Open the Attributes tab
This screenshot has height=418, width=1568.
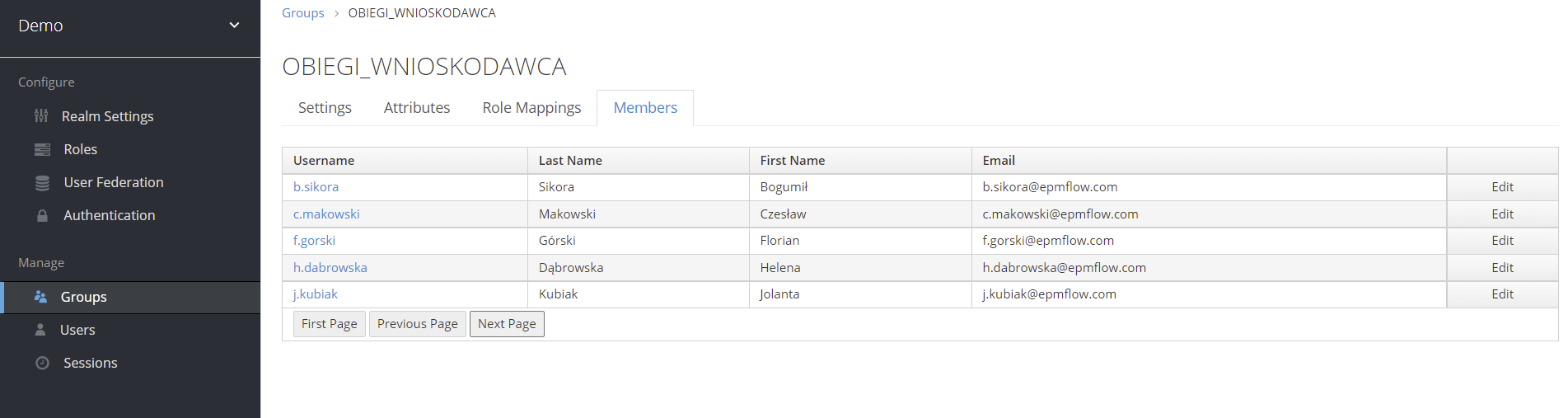[x=417, y=108]
